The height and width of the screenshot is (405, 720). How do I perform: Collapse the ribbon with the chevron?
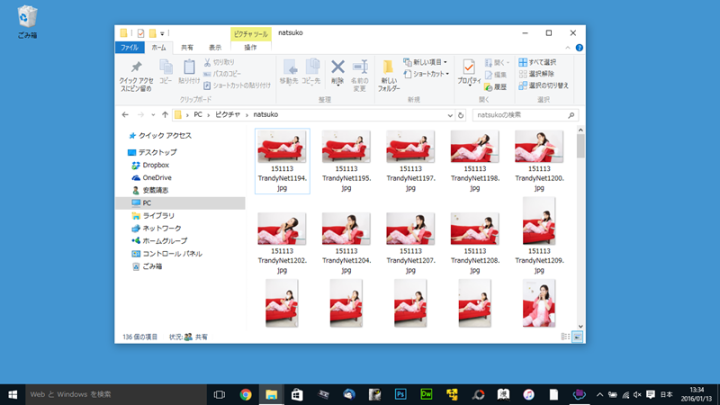568,48
